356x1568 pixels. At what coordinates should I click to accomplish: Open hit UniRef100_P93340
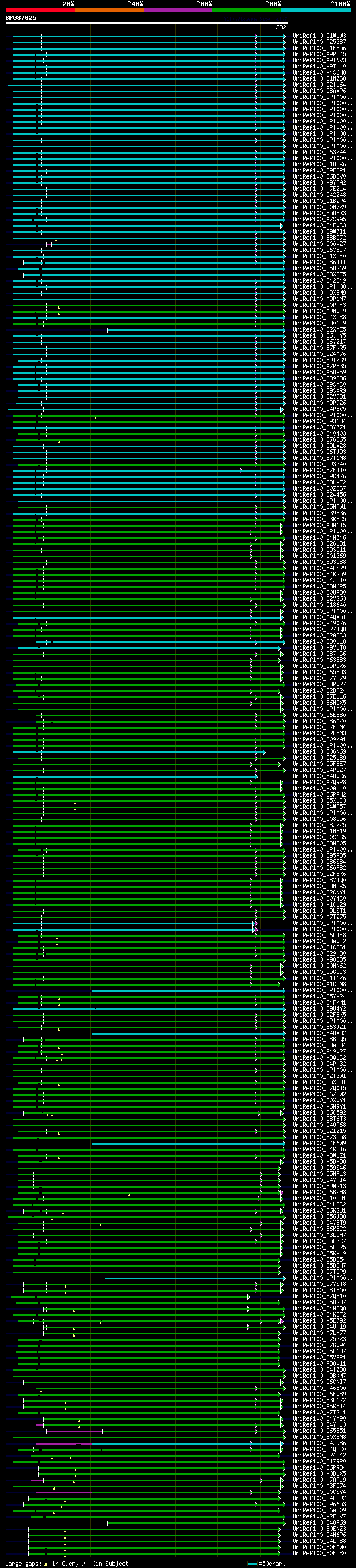[319, 464]
